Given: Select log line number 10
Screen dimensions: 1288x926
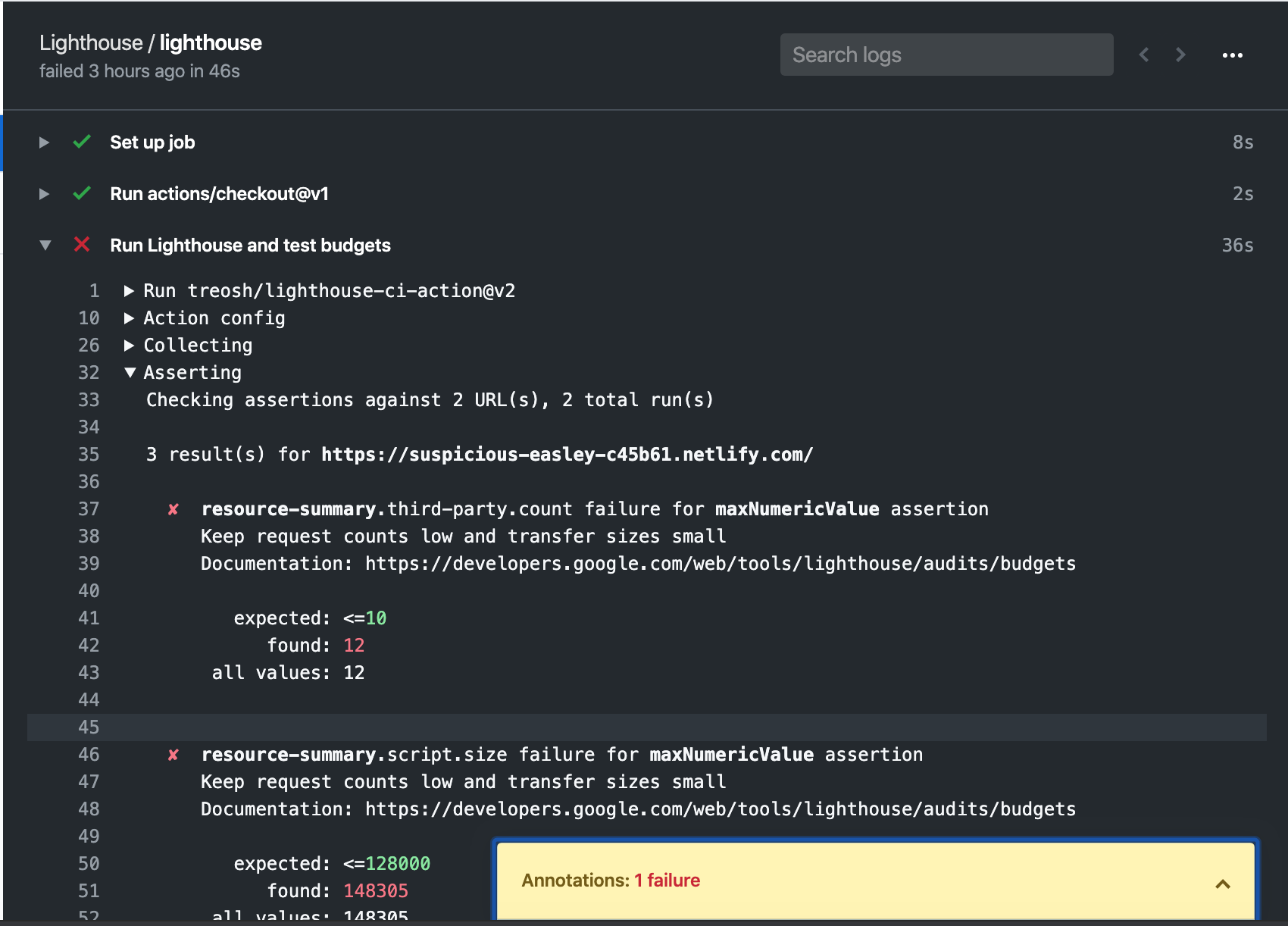Looking at the screenshot, I should coord(89,318).
